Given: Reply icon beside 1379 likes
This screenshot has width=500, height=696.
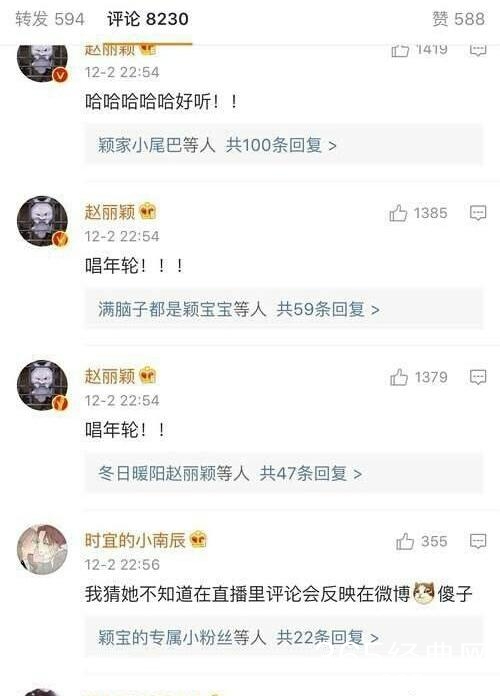Looking at the screenshot, I should point(478,377).
